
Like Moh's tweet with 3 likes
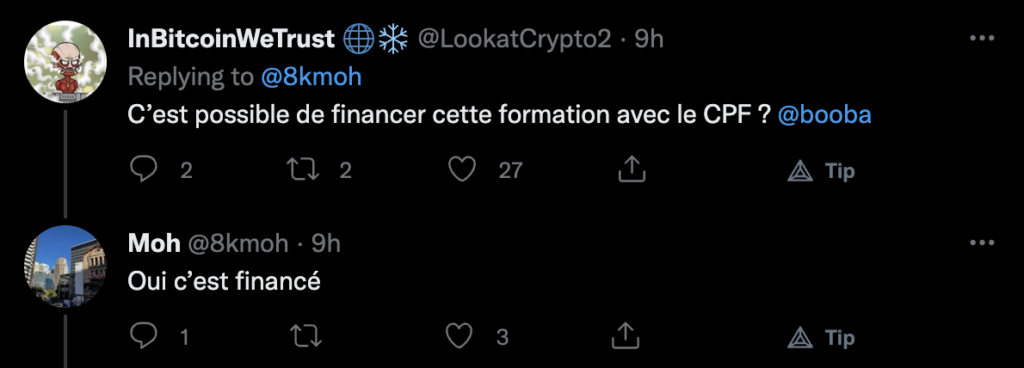pyautogui.click(x=459, y=337)
